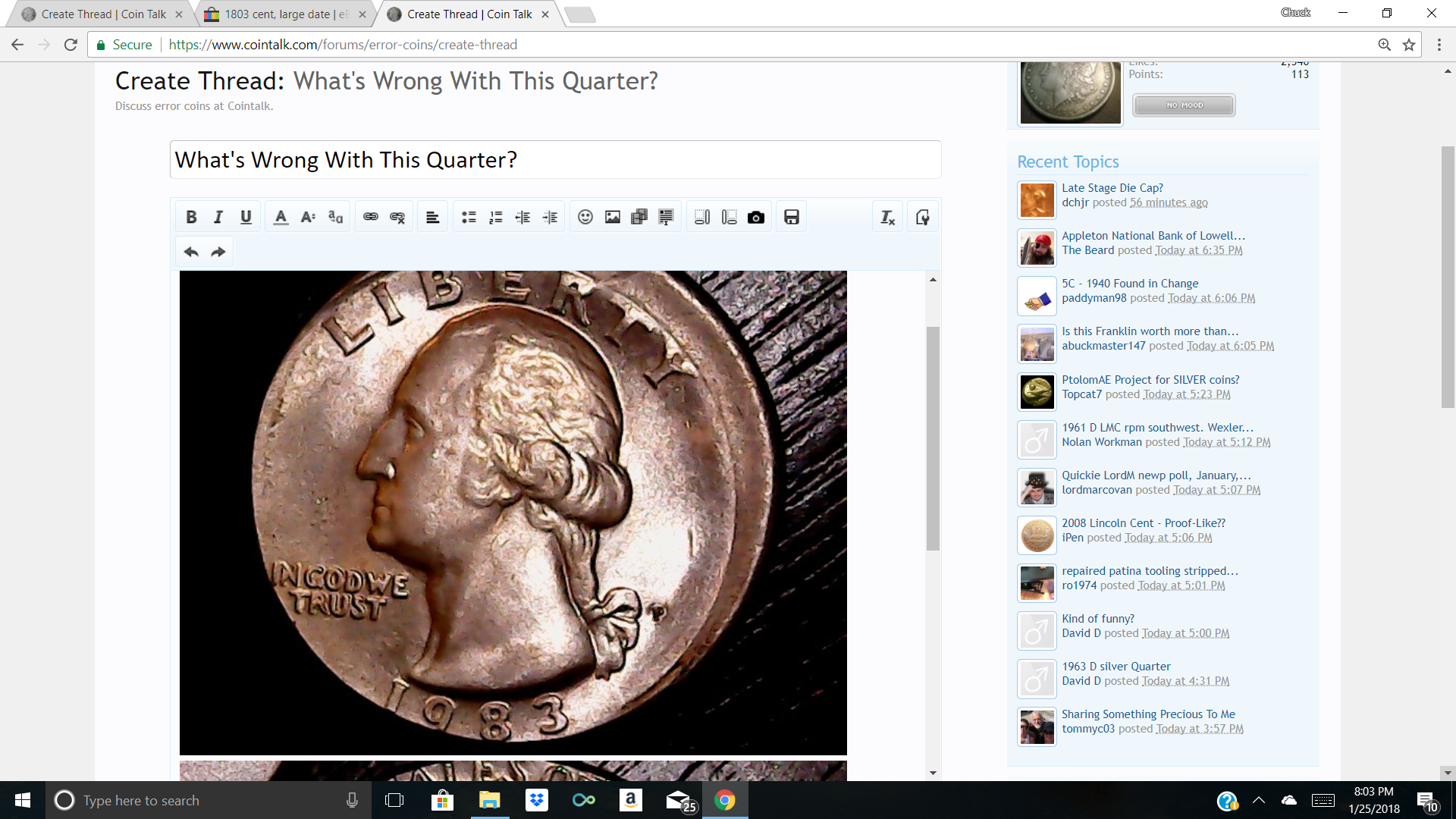
Task: Toggle italic formatting in editor
Action: [218, 218]
